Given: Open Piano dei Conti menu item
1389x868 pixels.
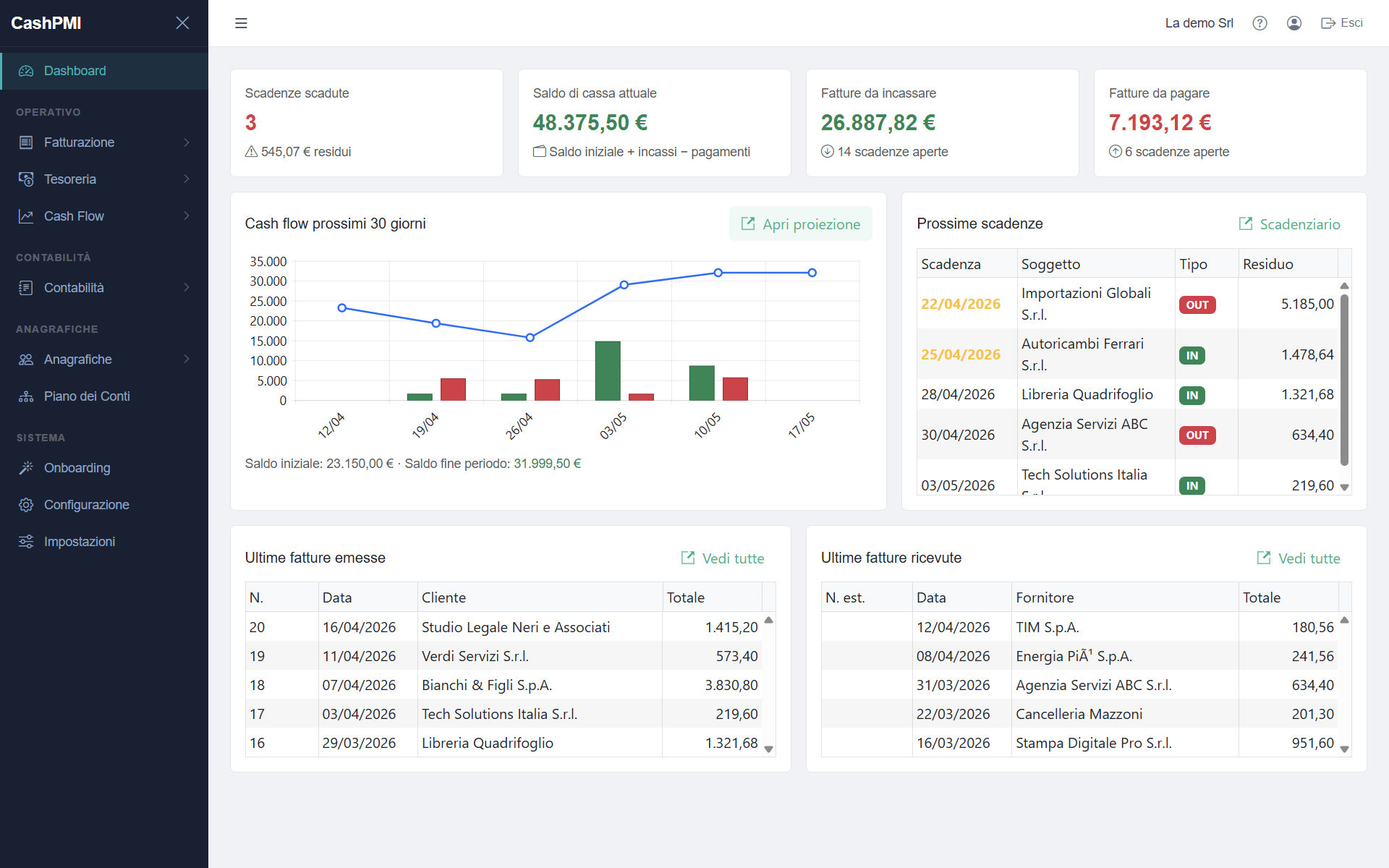Looking at the screenshot, I should [x=104, y=396].
